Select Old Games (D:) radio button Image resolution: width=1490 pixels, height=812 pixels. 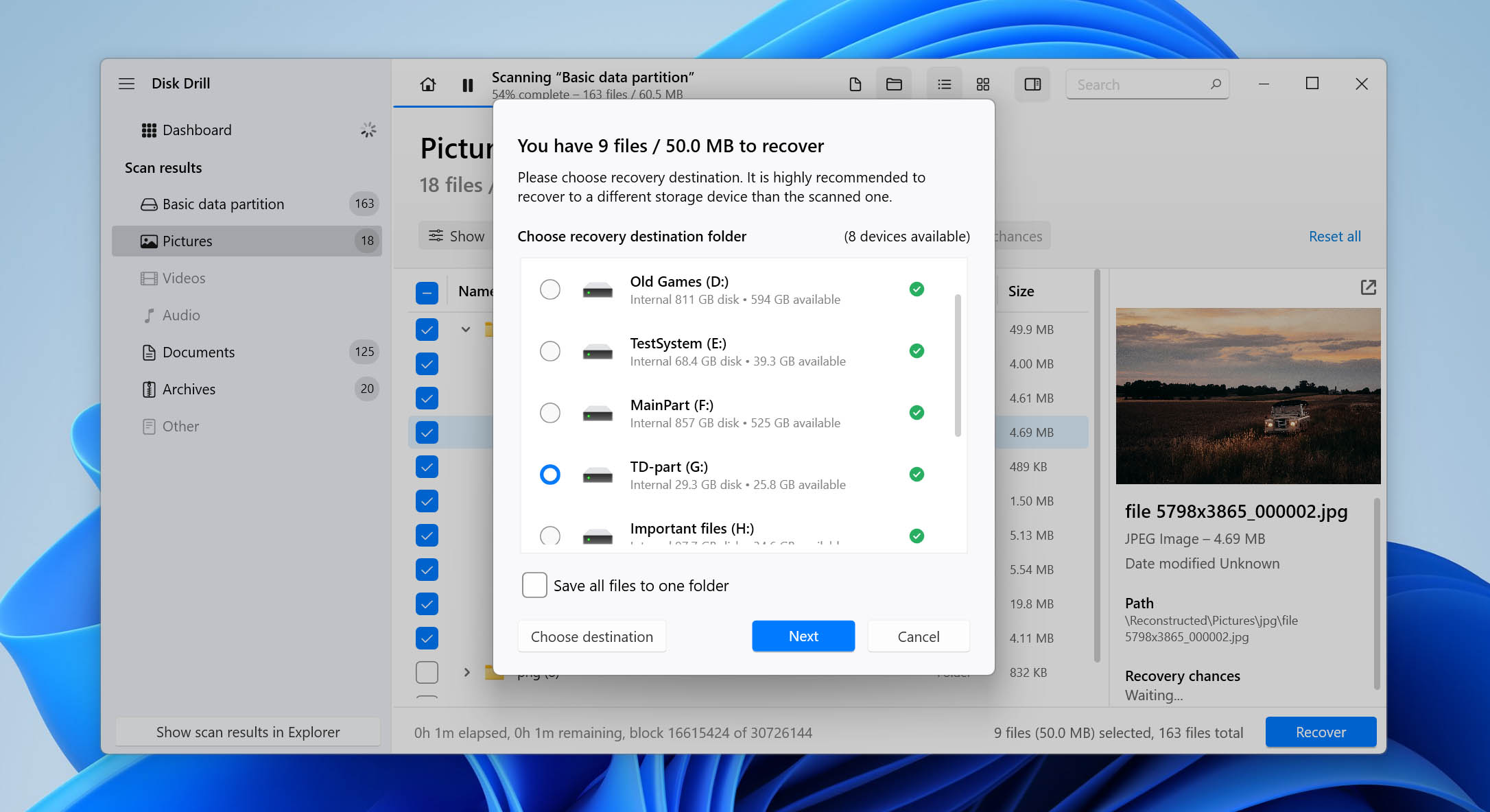(x=550, y=289)
